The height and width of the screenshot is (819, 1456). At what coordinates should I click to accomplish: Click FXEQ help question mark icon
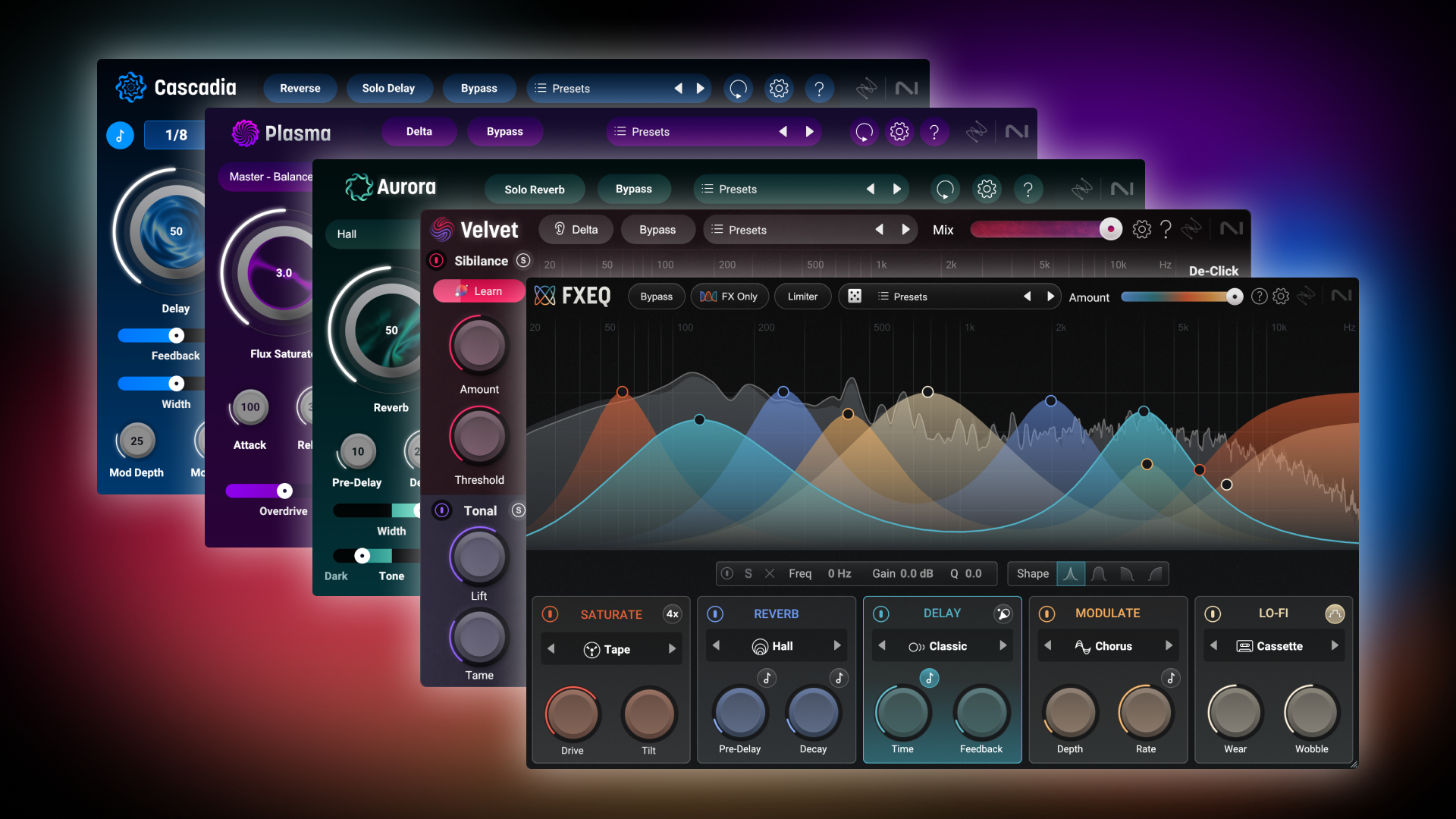click(1259, 297)
